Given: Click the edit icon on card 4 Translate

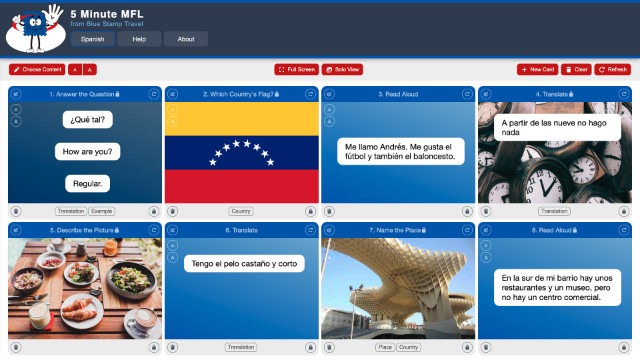Looking at the screenshot, I should [x=486, y=94].
